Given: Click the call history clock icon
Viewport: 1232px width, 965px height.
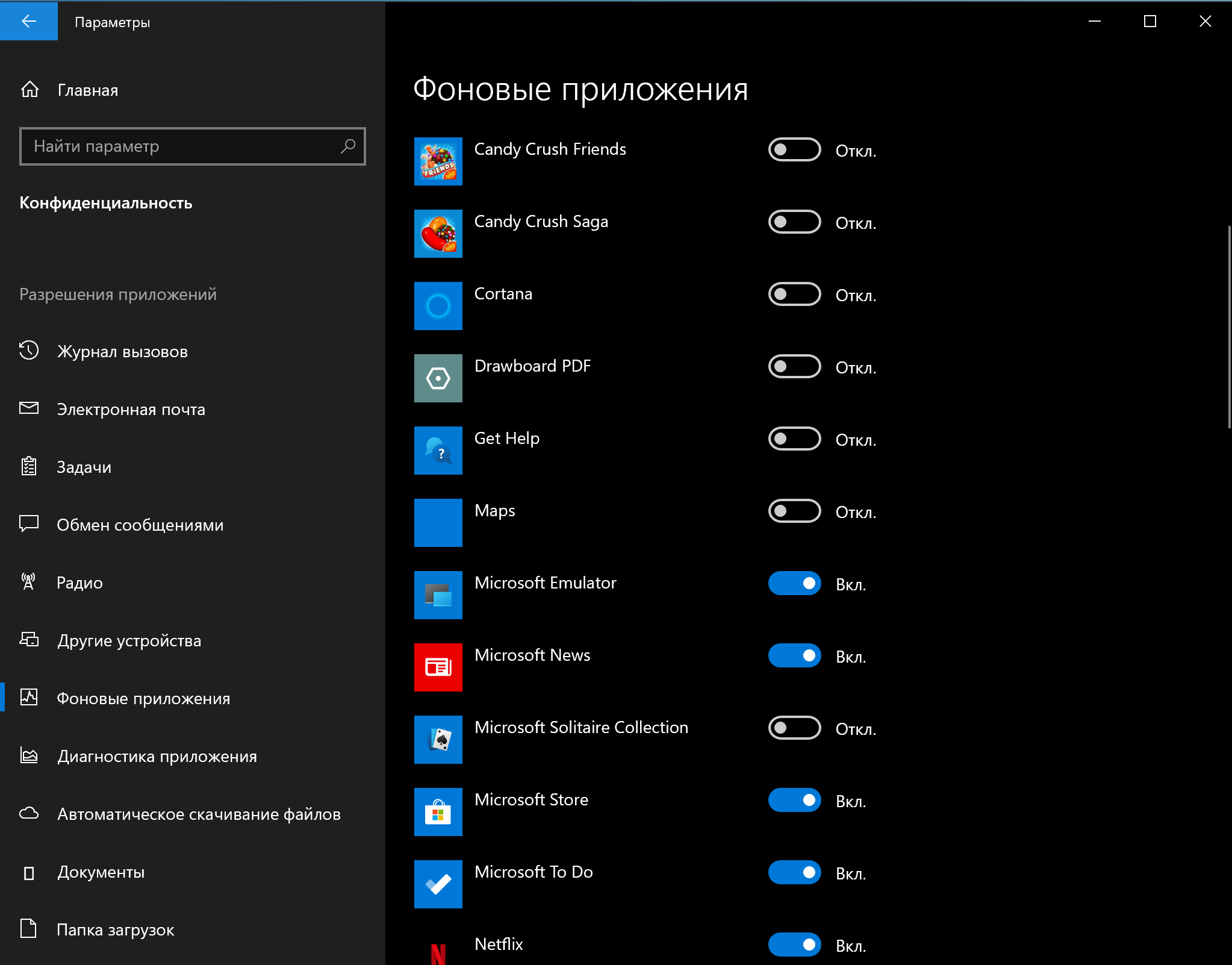Looking at the screenshot, I should (x=29, y=351).
